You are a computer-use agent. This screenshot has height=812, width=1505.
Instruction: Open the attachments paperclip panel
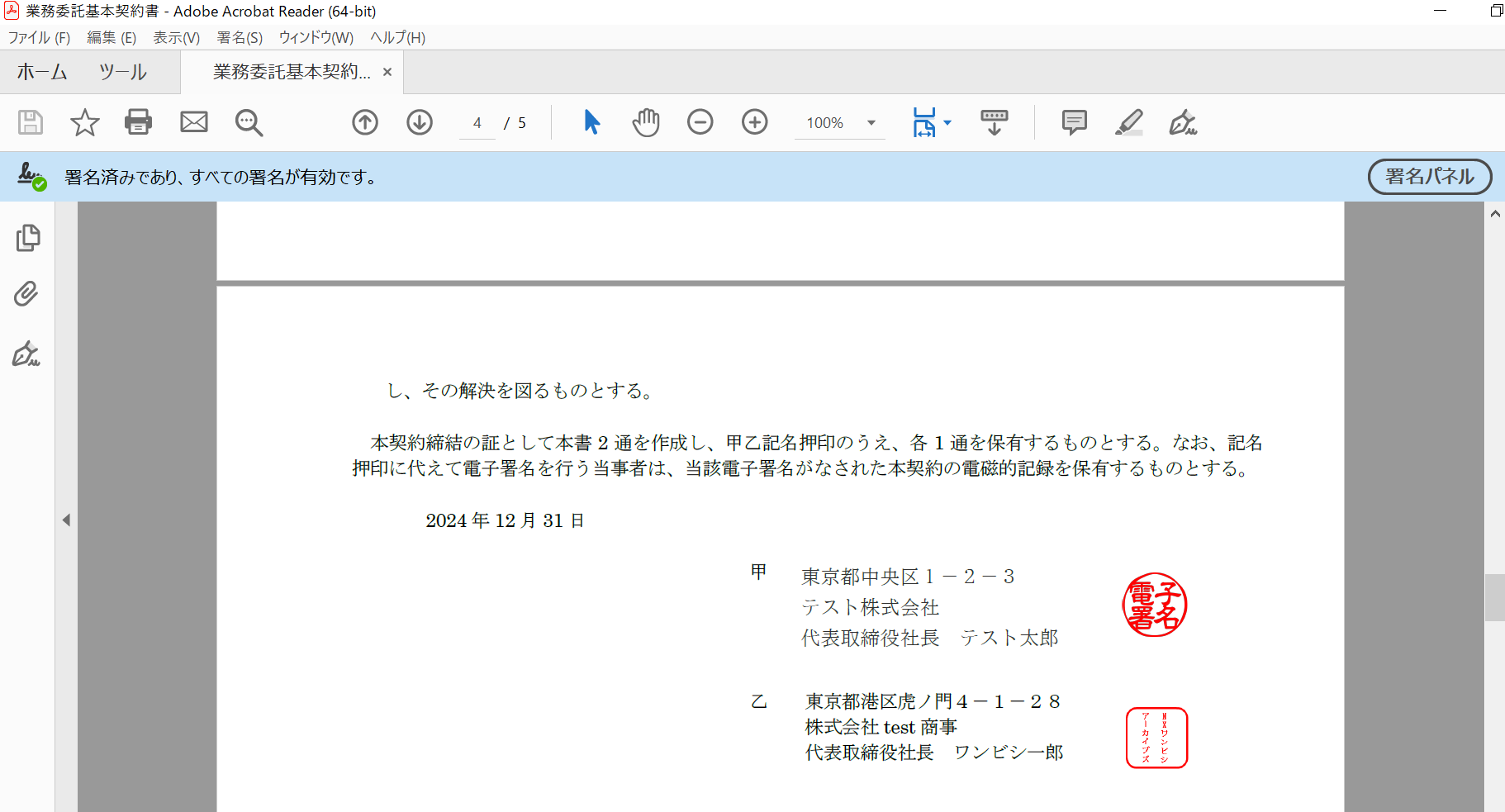pos(26,294)
